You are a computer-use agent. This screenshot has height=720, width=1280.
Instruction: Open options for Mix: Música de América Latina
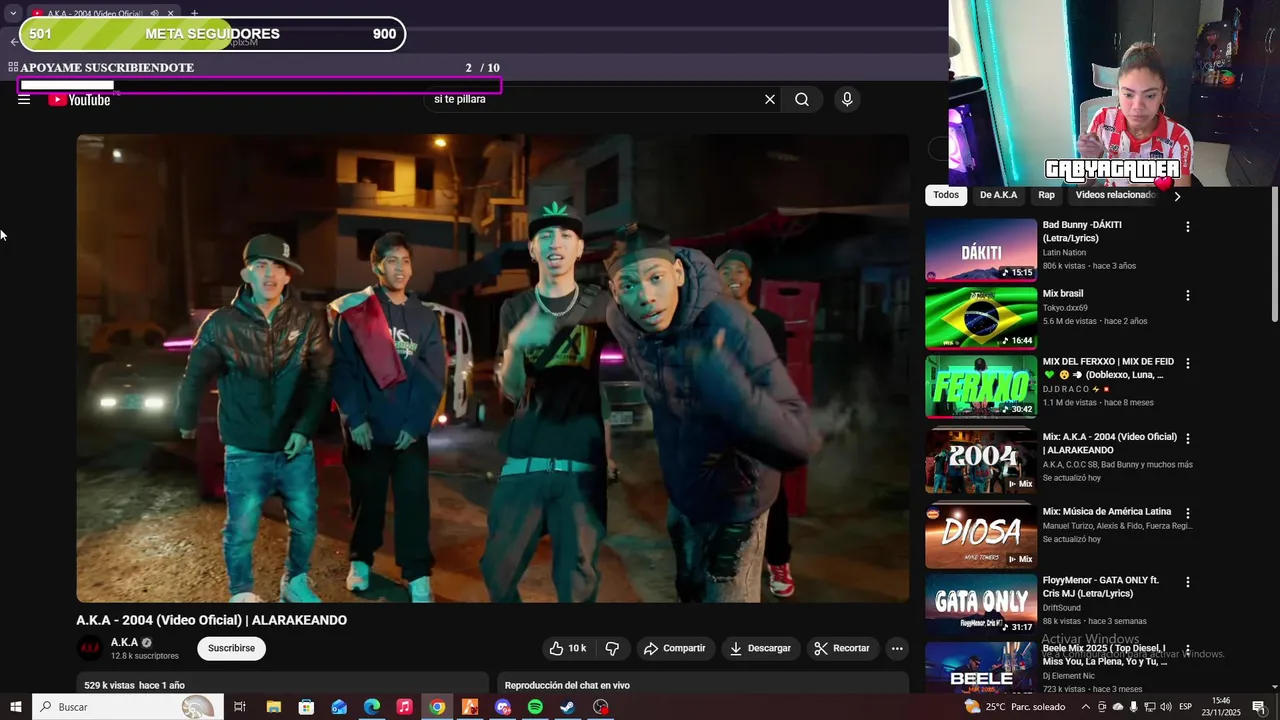(x=1188, y=514)
